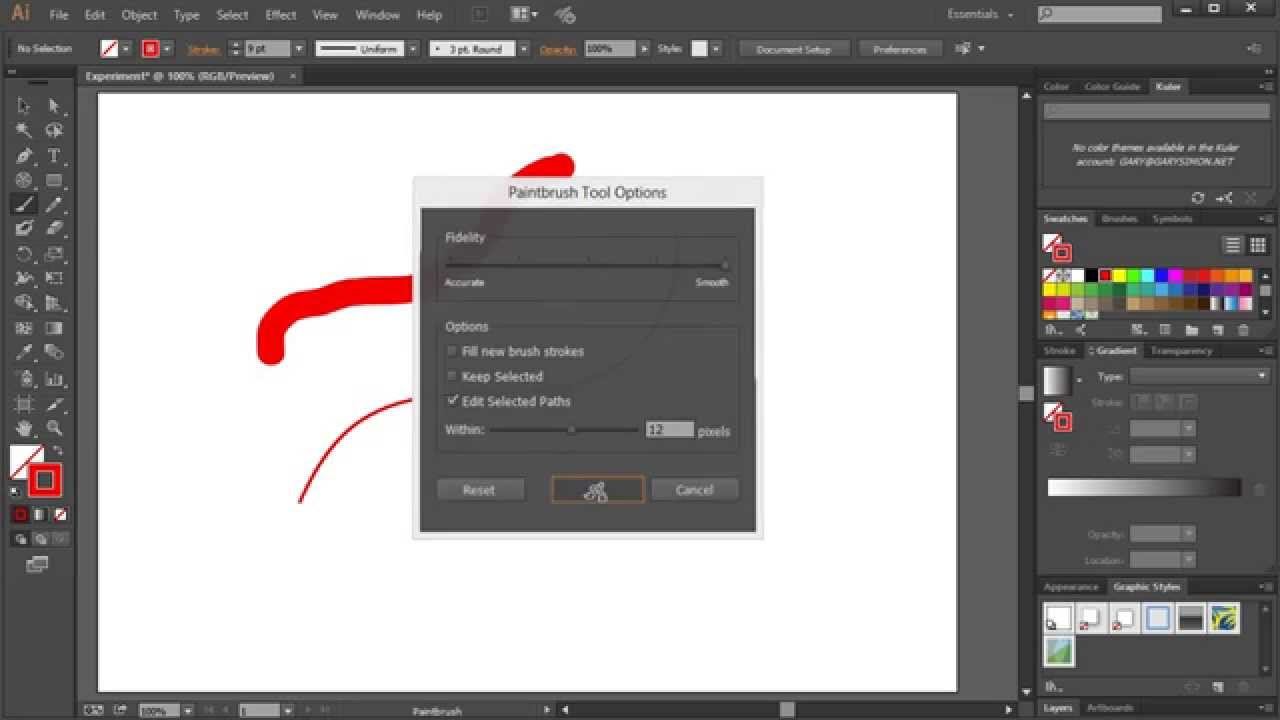Image resolution: width=1280 pixels, height=720 pixels.
Task: Switch to the Brushes tab
Action: [1119, 219]
